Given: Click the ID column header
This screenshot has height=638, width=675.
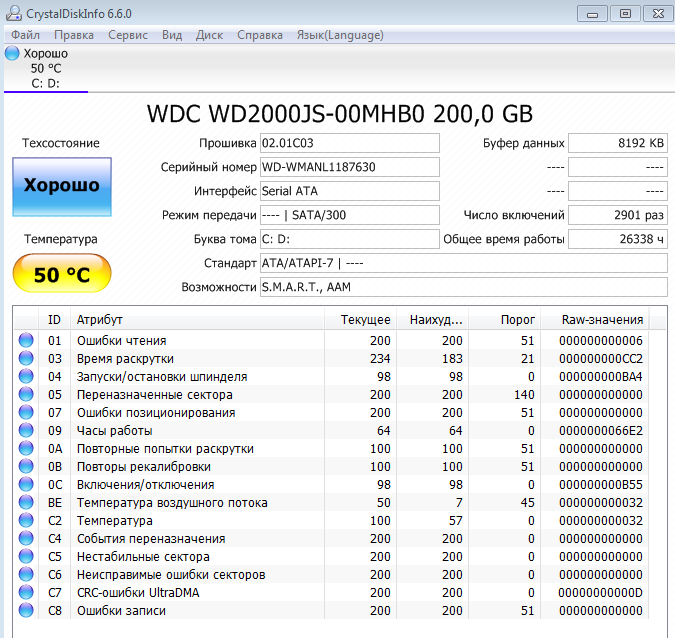Looking at the screenshot, I should (54, 320).
